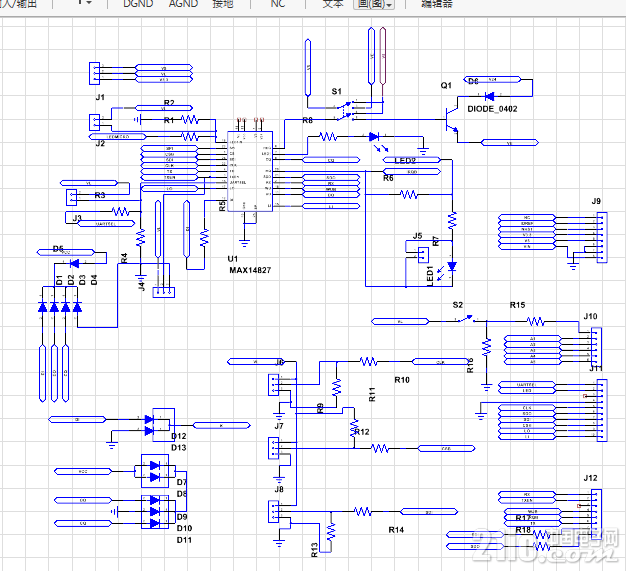This screenshot has height=571, width=626.
Task: Click the D10 designator label
Action: click(184, 528)
